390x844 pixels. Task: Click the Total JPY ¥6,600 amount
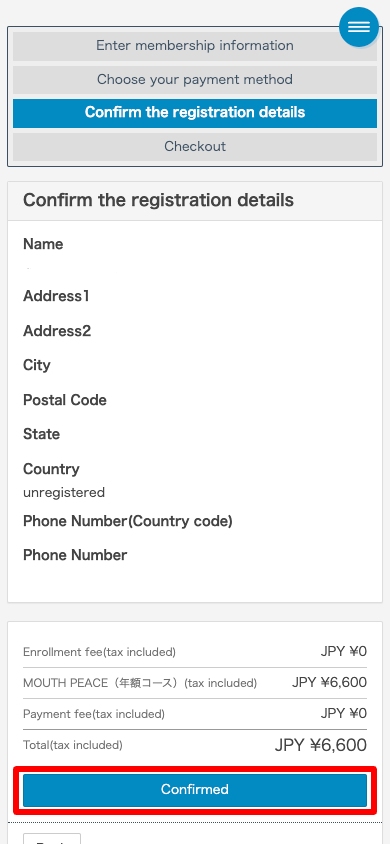[321, 745]
